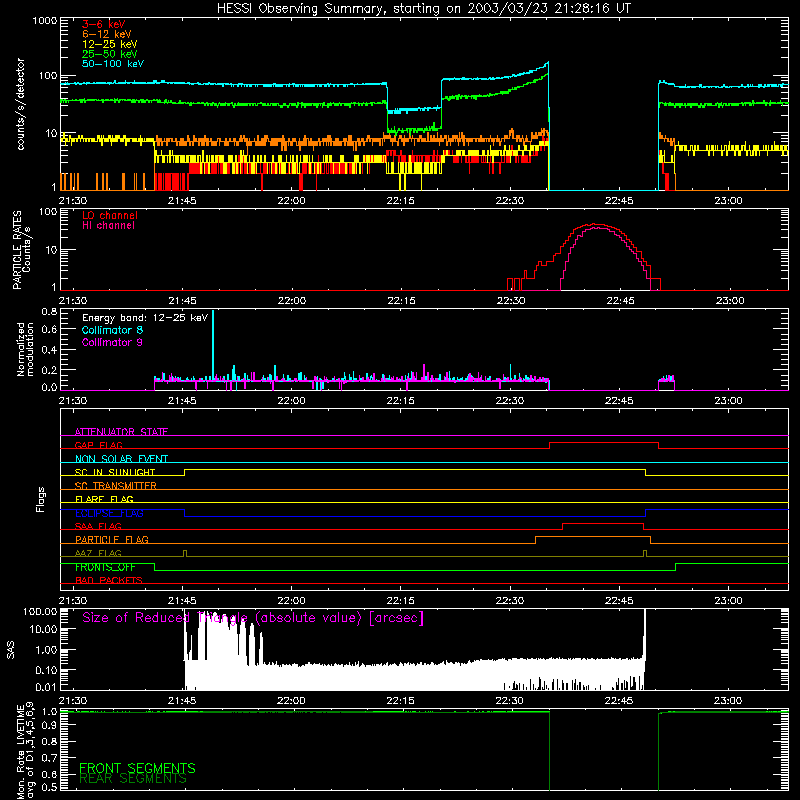Select the SAA_FLAG label

coord(98,526)
